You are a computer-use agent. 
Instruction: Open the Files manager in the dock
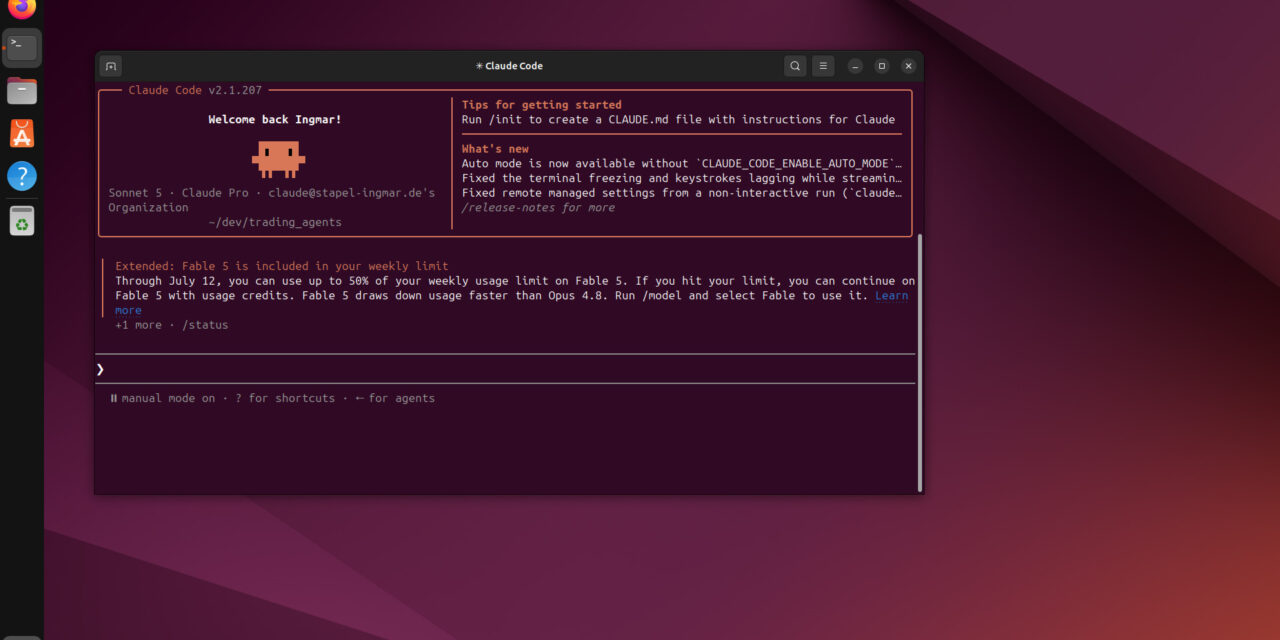[22, 91]
